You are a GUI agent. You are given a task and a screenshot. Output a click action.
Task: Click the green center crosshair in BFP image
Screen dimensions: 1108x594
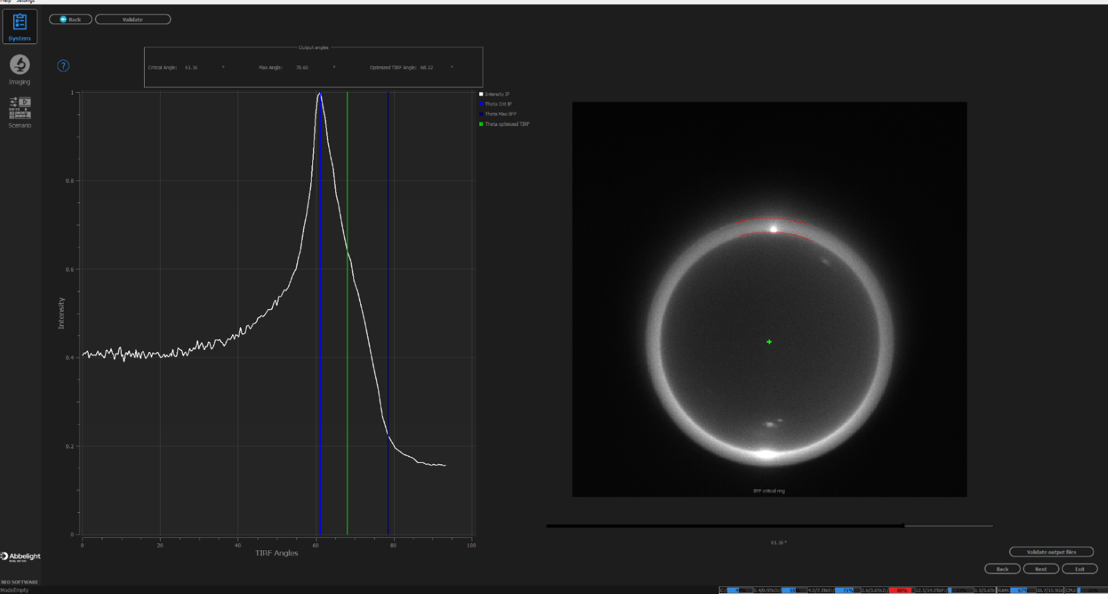769,342
